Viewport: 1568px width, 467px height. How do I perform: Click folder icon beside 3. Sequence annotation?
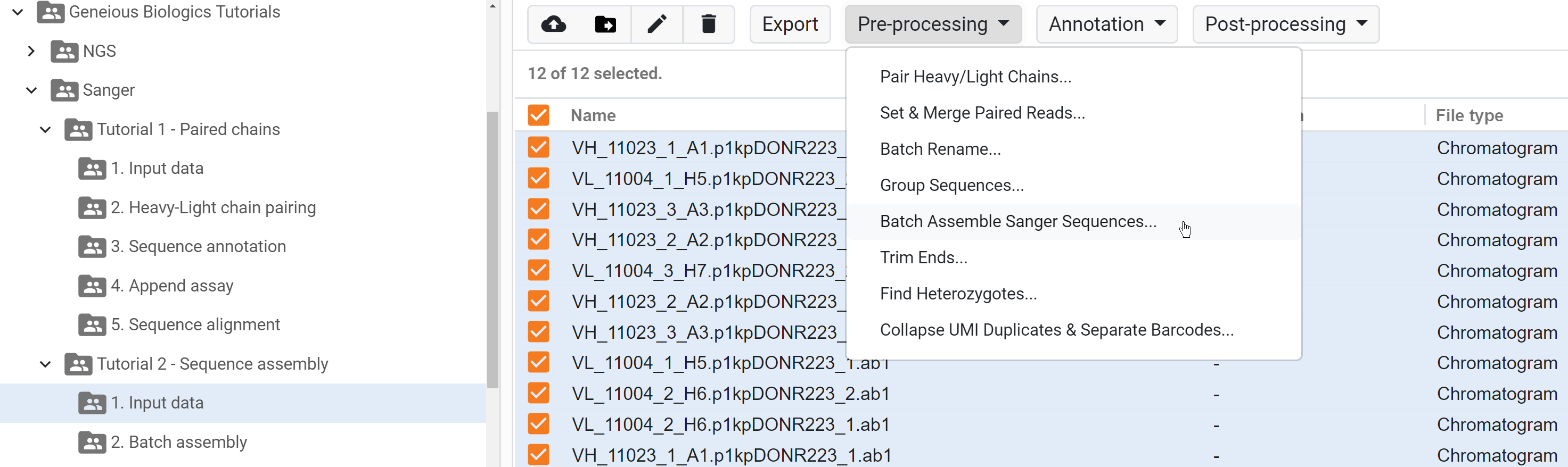[x=93, y=247]
